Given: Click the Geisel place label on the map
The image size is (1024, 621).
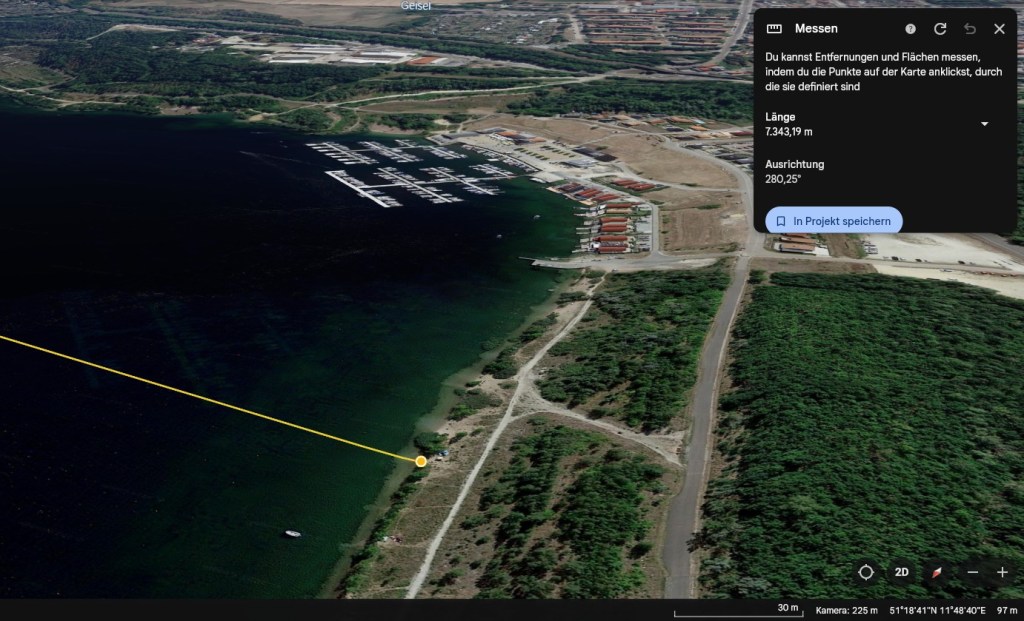Looking at the screenshot, I should [415, 6].
